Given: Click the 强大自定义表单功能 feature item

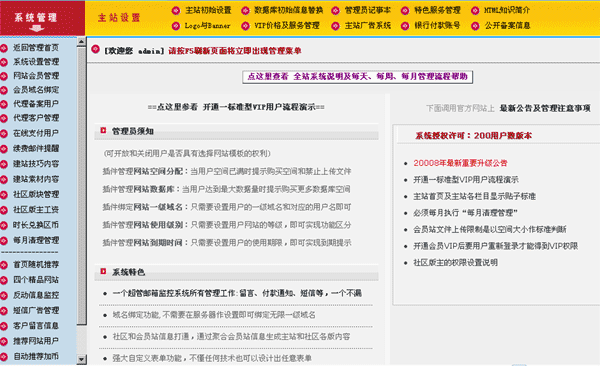Looking at the screenshot, I should [x=212, y=358].
